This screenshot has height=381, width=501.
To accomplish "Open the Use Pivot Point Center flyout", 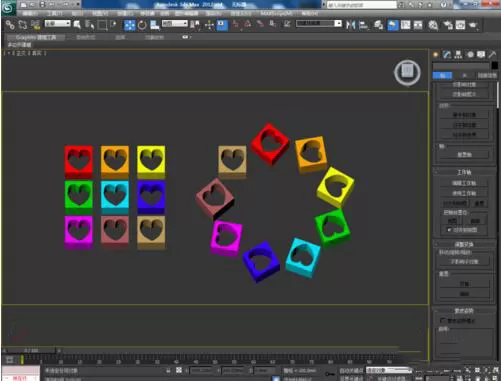I will pos(195,25).
